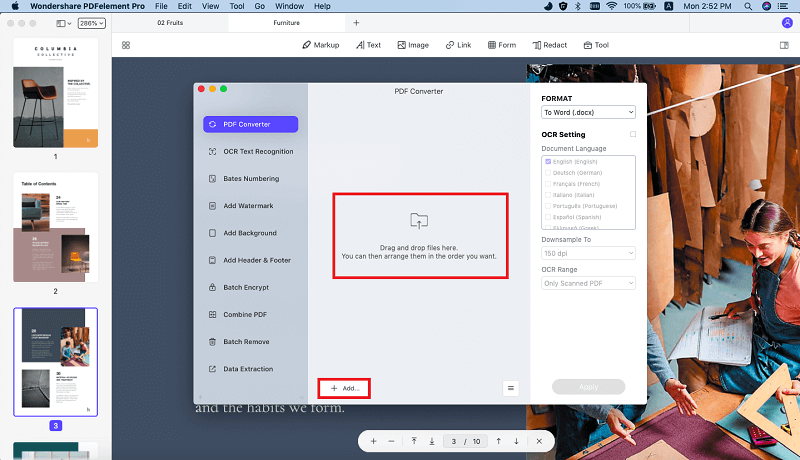Toggle Français (French) checkbox
Image resolution: width=800 pixels, height=460 pixels.
[x=548, y=184]
